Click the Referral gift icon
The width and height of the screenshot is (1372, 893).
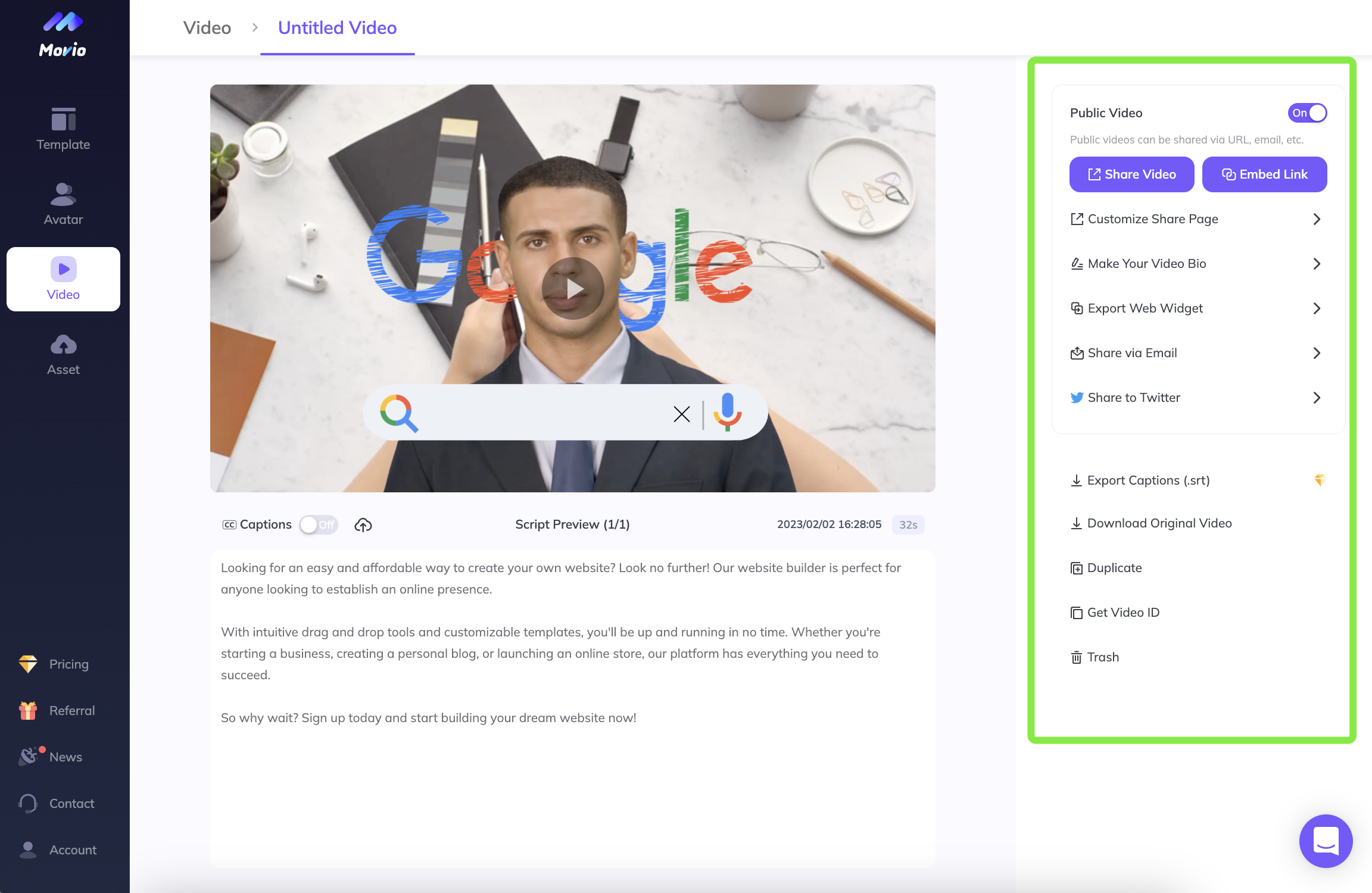(28, 710)
